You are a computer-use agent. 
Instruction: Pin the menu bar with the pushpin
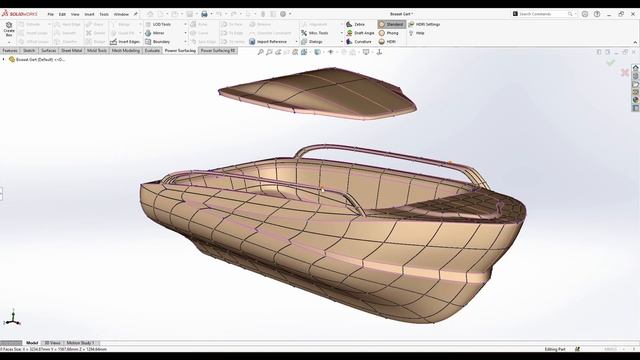pos(136,14)
